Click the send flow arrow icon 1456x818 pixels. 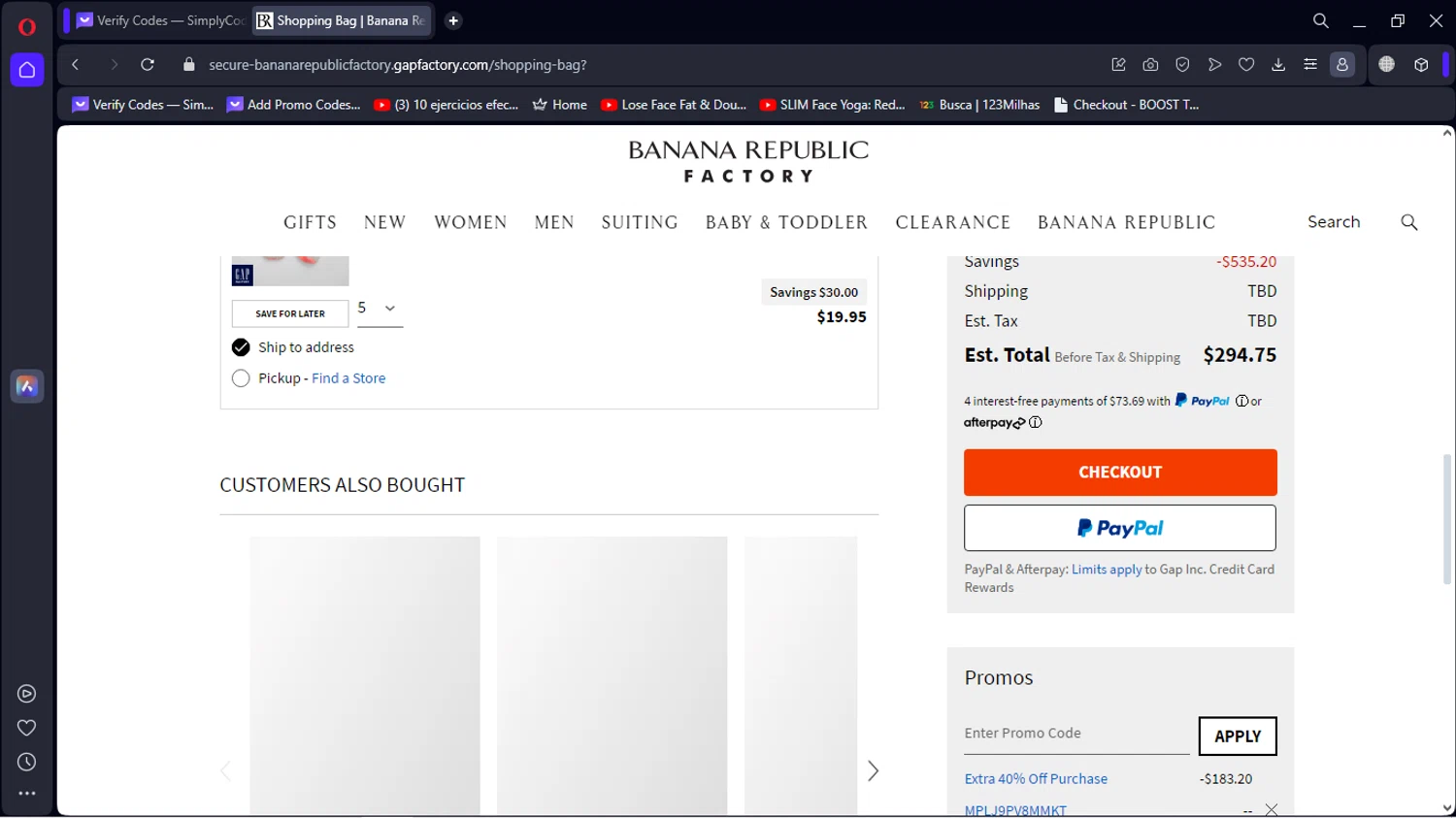point(1214,65)
